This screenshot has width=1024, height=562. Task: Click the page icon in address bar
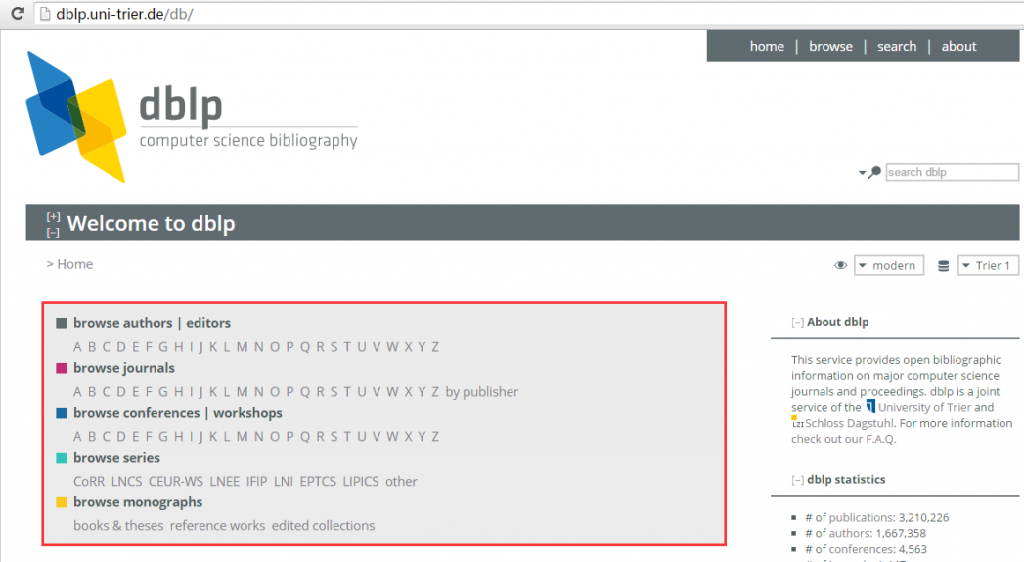pos(45,14)
